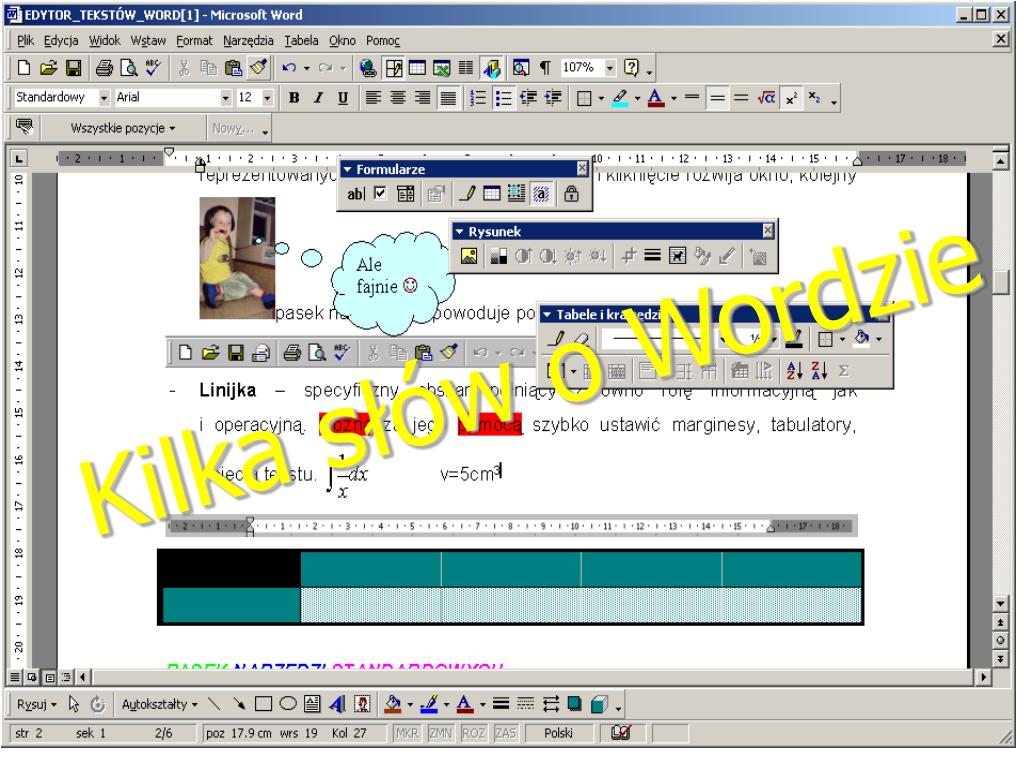The image size is (1024, 768).
Task: Open the 107% zoom dropdown
Action: click(610, 68)
